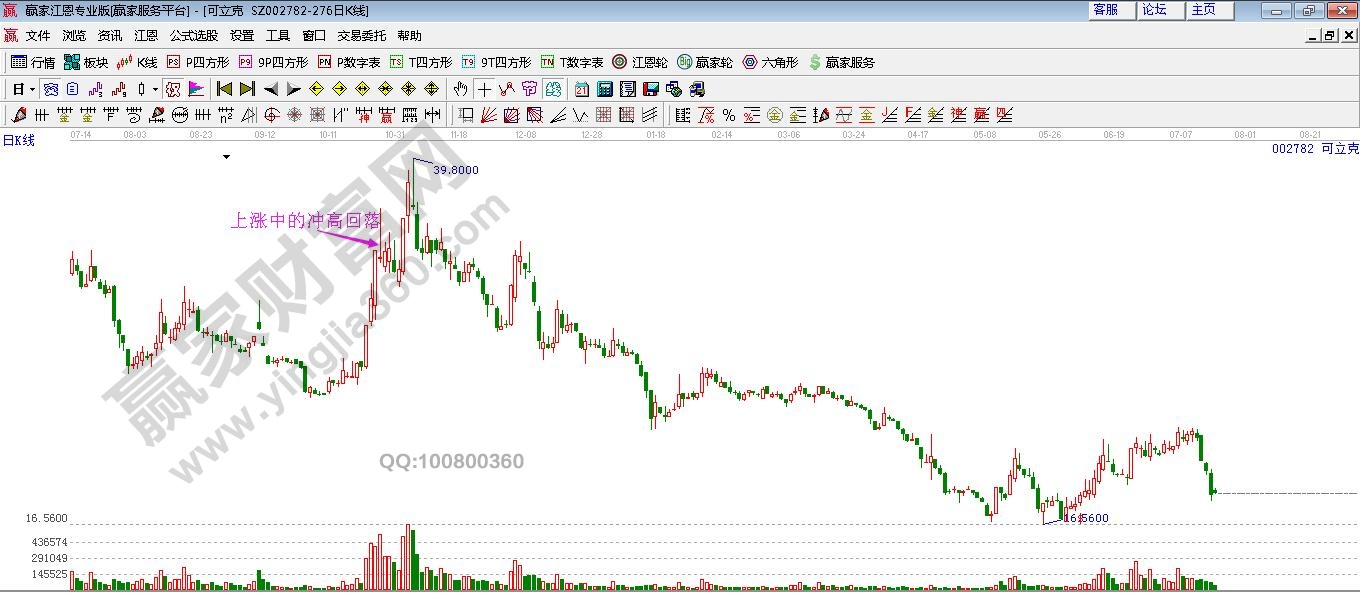The width and height of the screenshot is (1360, 594).
Task: Toggle the crosshair cursor button
Action: pyautogui.click(x=484, y=89)
